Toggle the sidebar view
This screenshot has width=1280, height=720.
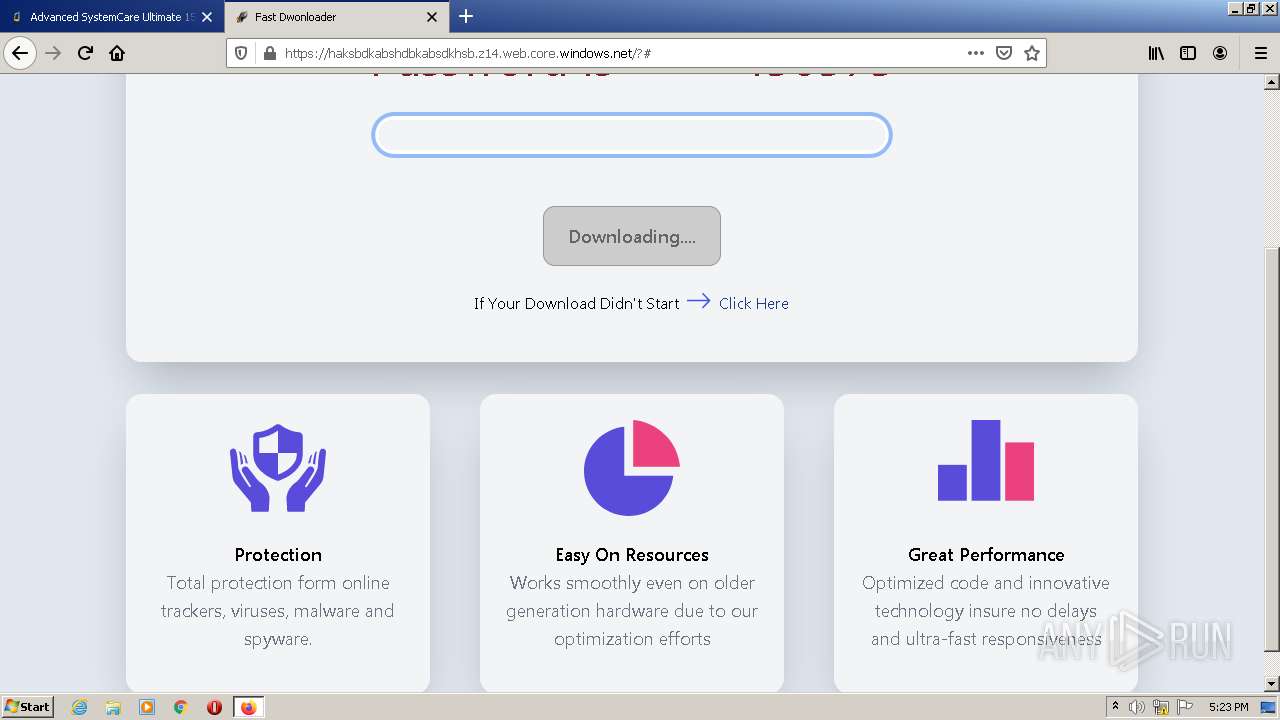coord(1188,53)
